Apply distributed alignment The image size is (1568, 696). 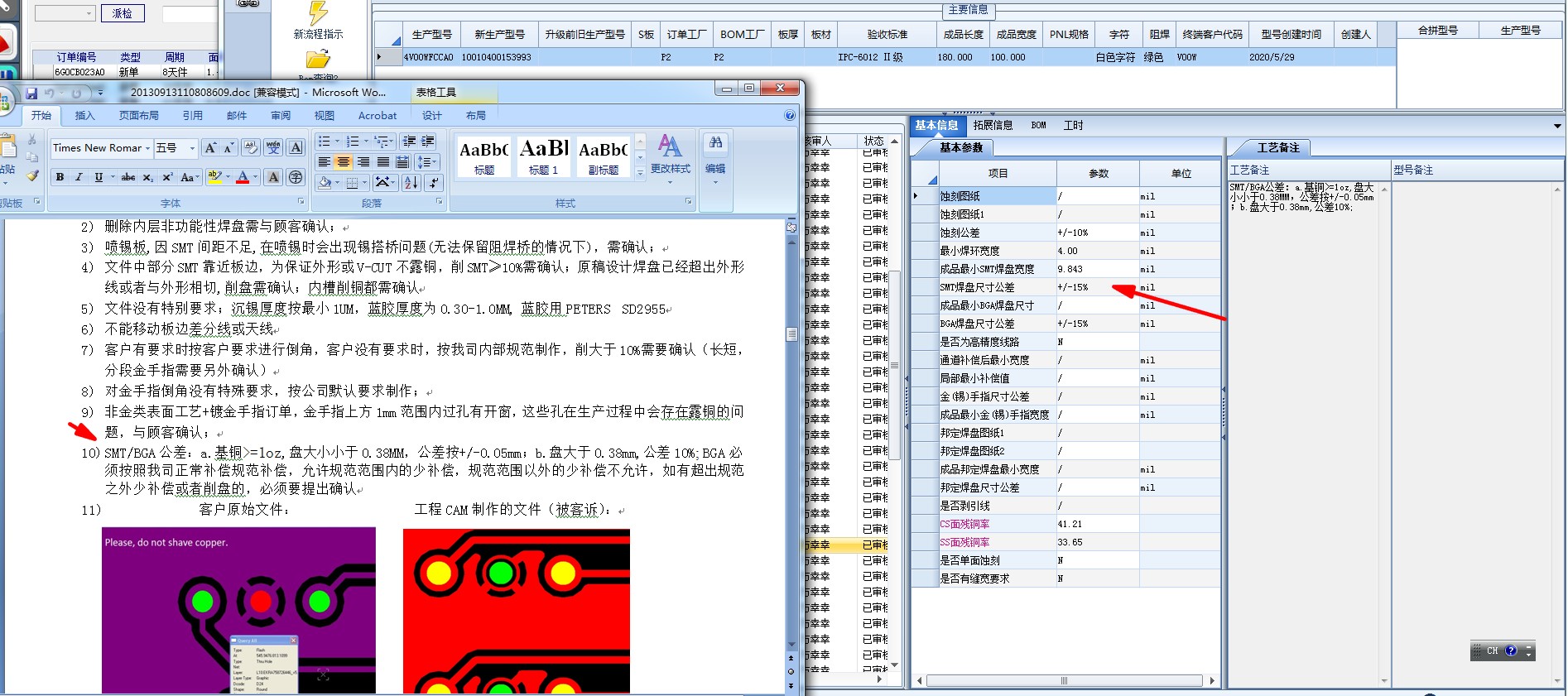[x=402, y=162]
